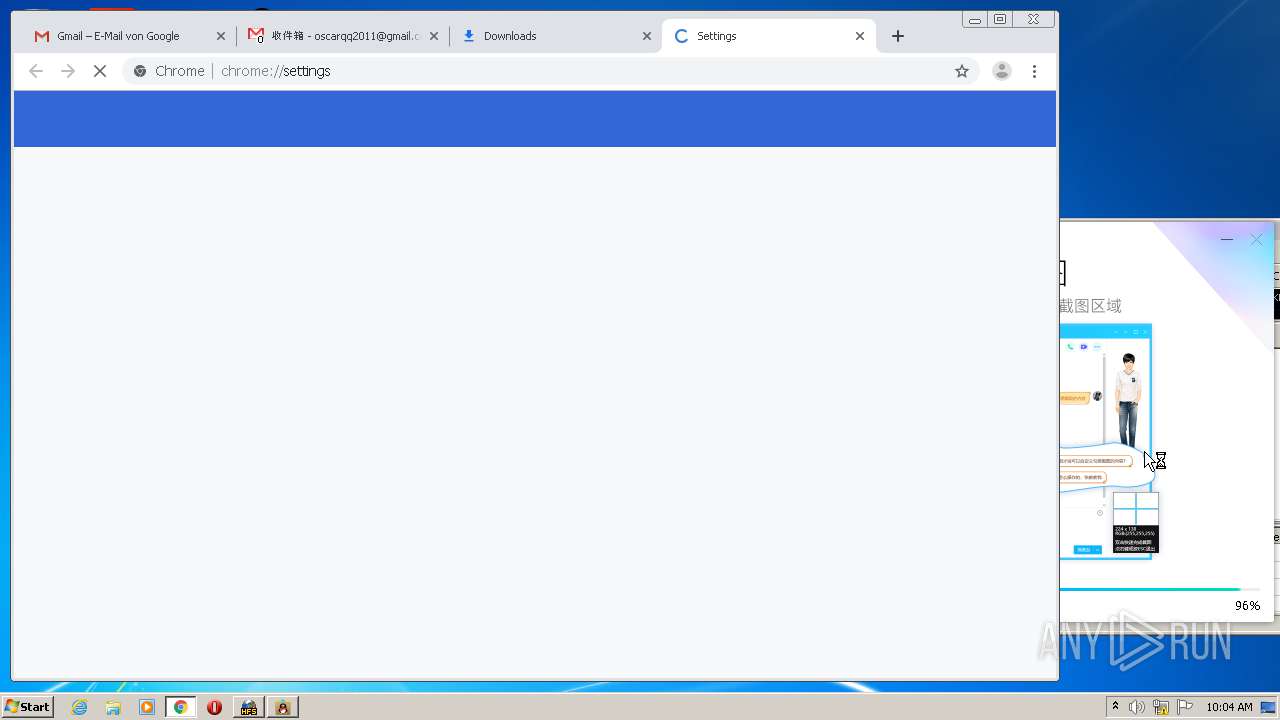The height and width of the screenshot is (720, 1280).
Task: Open the volume speaker tray icon
Action: click(x=1137, y=707)
